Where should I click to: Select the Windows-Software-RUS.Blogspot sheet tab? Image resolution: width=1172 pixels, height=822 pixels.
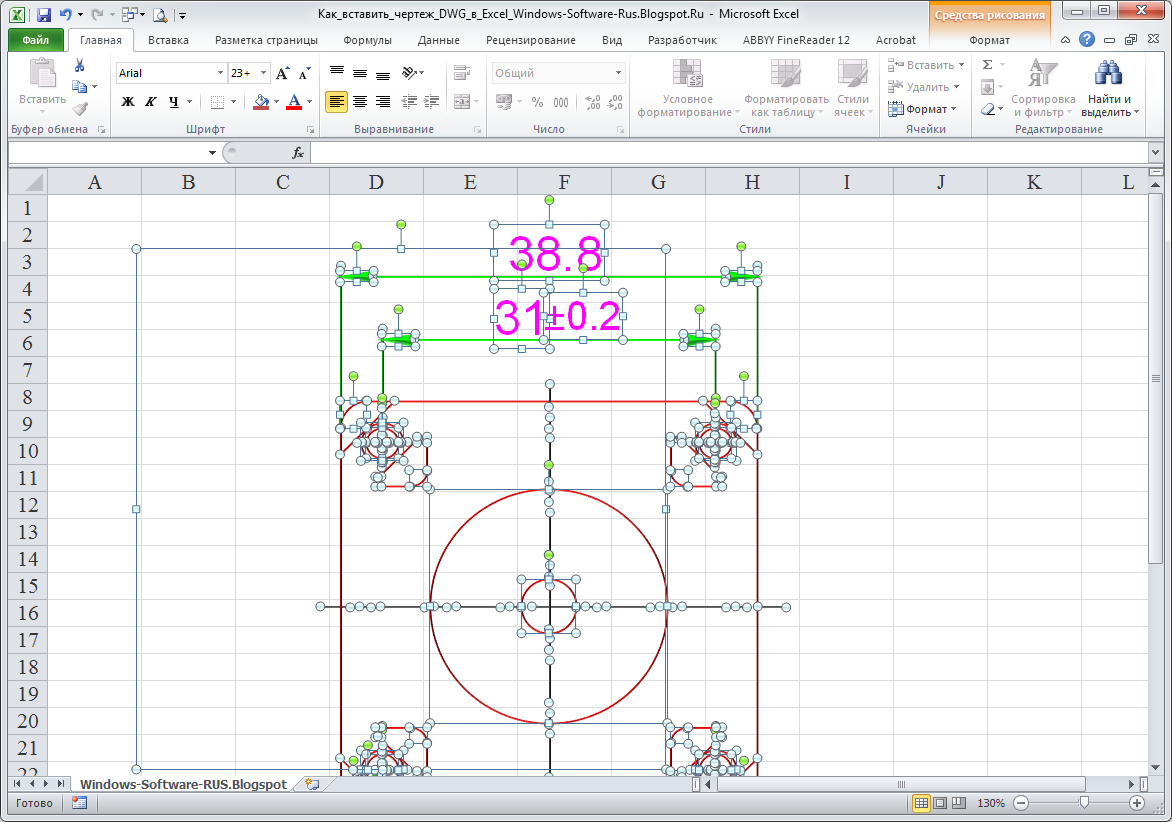click(183, 784)
